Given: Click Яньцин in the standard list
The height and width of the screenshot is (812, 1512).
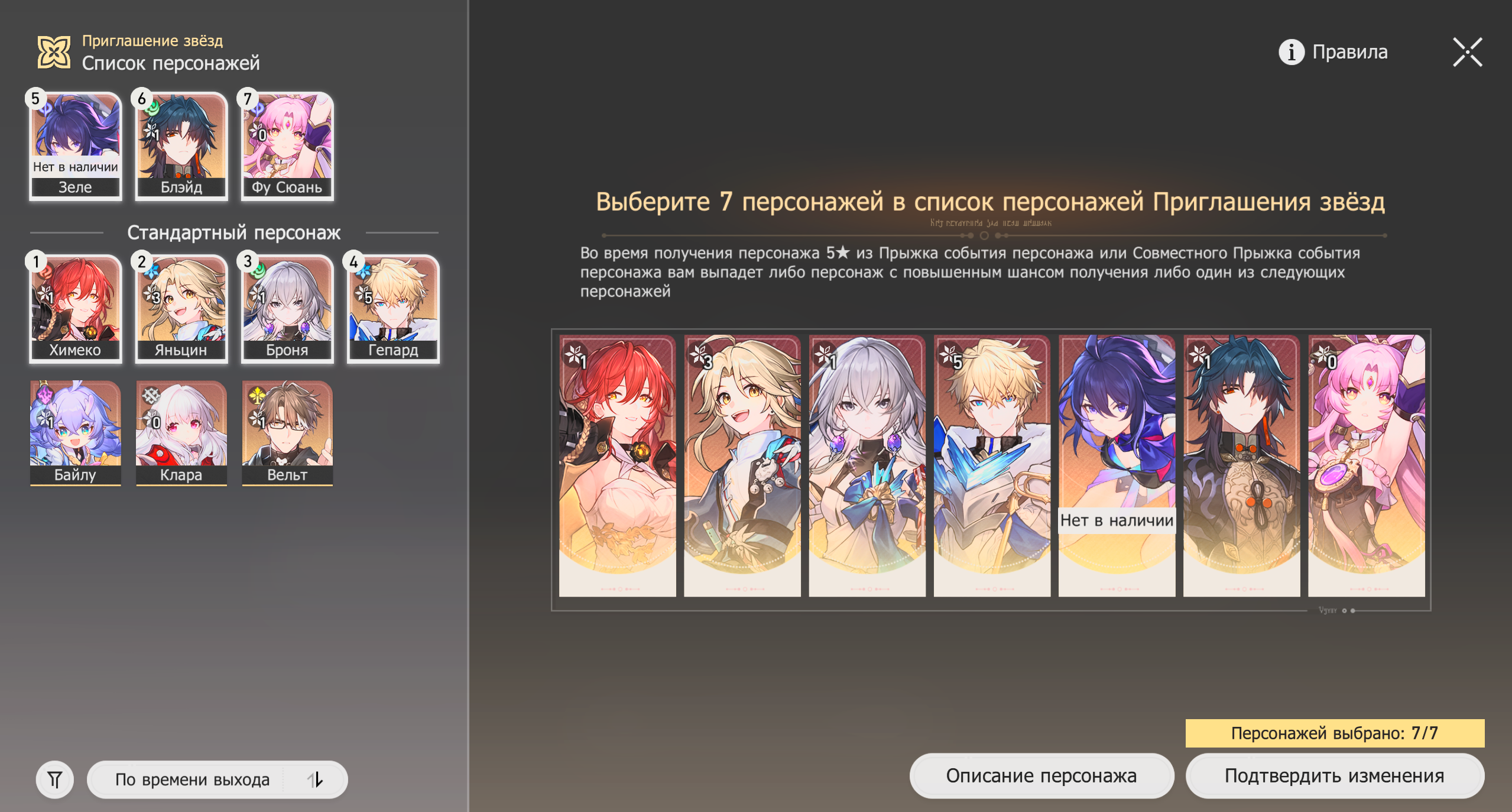Looking at the screenshot, I should 181,309.
